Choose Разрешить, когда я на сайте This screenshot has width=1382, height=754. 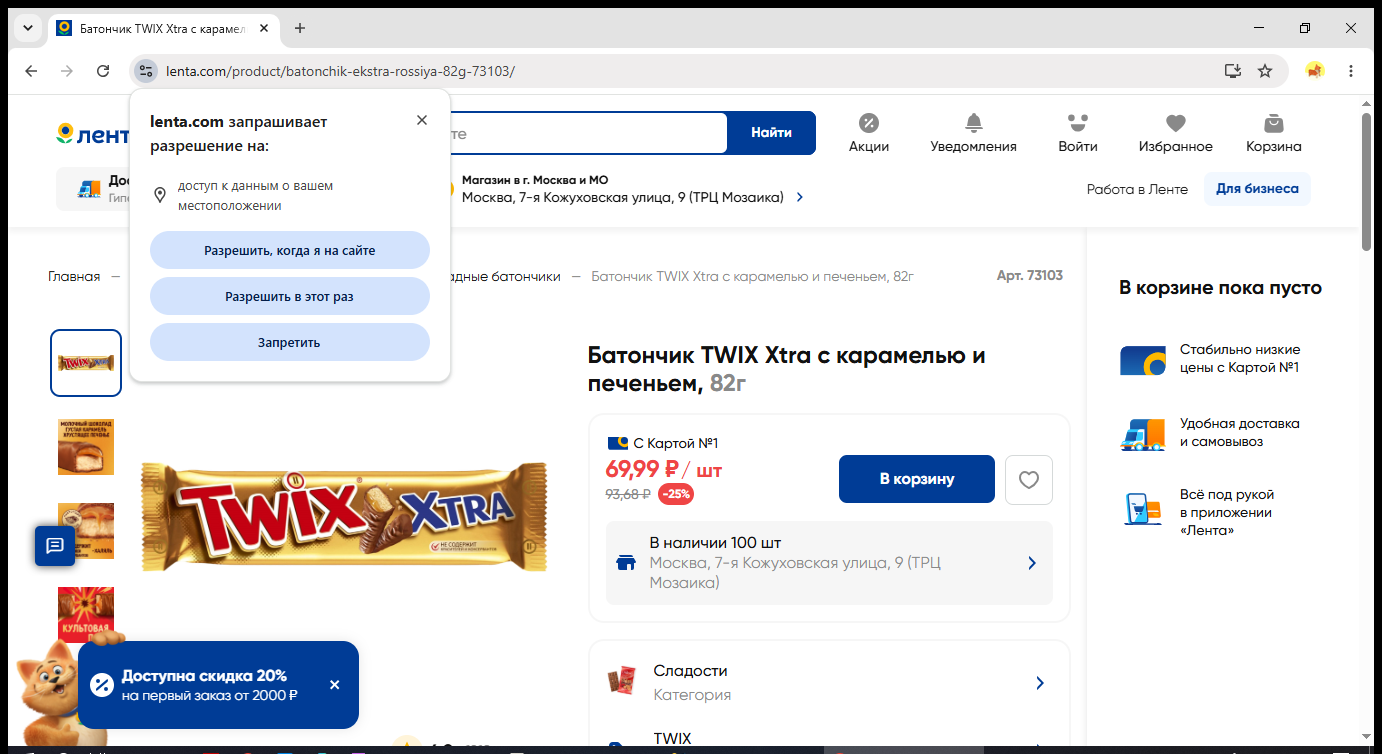(290, 250)
